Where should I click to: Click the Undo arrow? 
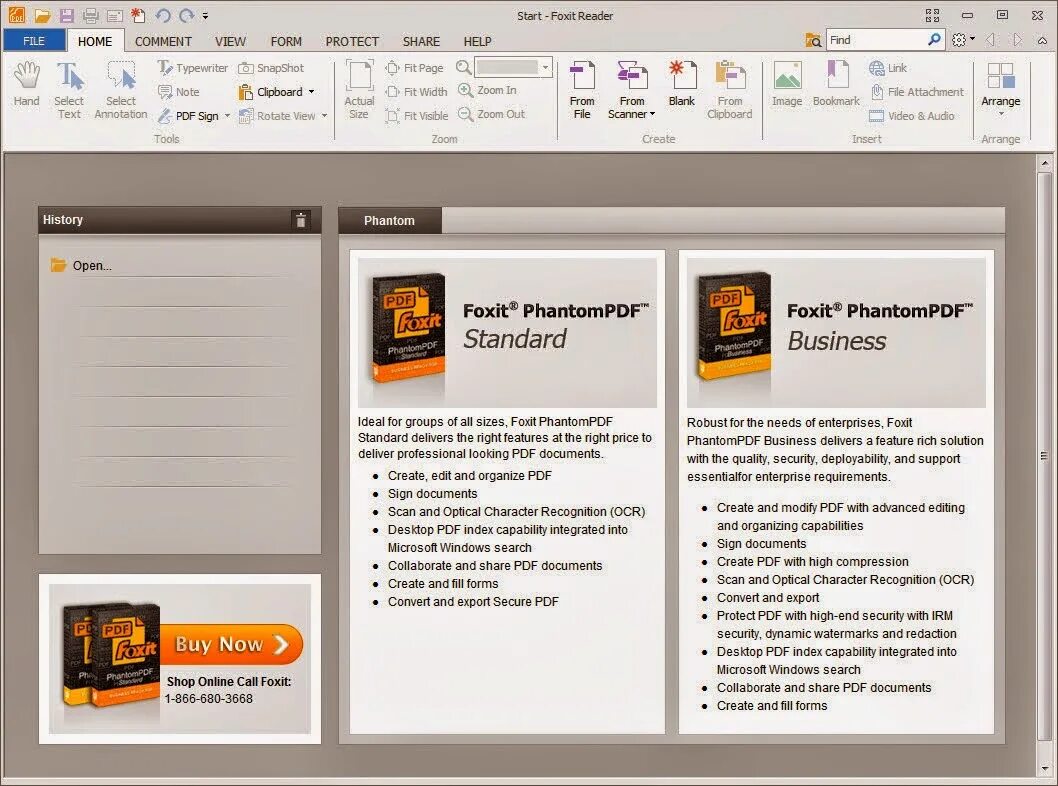coord(163,16)
